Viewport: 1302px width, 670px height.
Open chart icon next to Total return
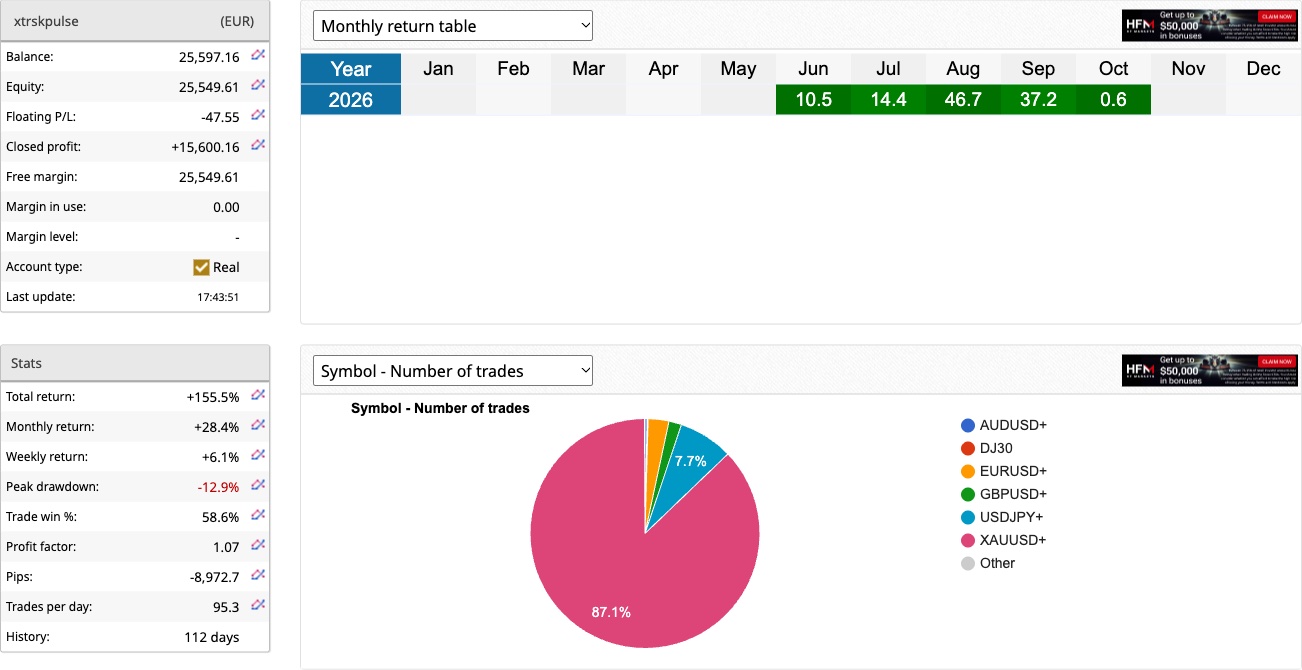point(258,395)
